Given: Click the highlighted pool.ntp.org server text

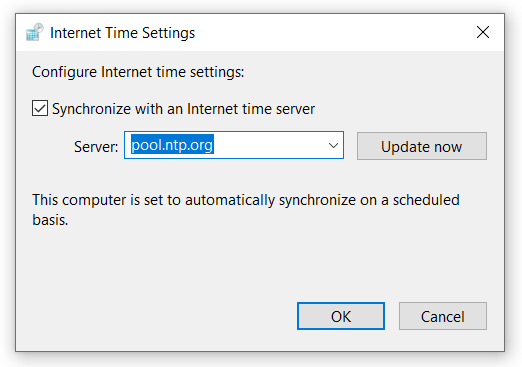Looking at the screenshot, I should tap(172, 145).
